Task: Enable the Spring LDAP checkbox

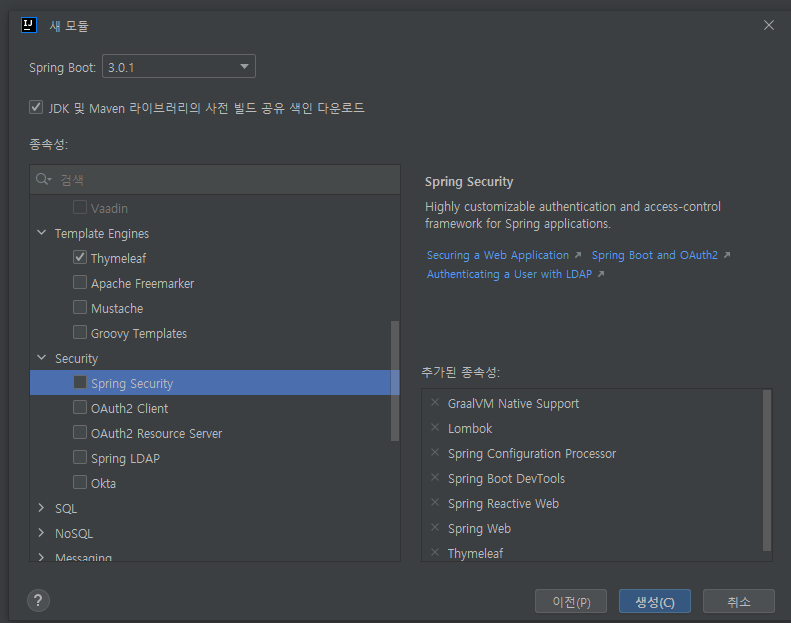Action: (80, 457)
